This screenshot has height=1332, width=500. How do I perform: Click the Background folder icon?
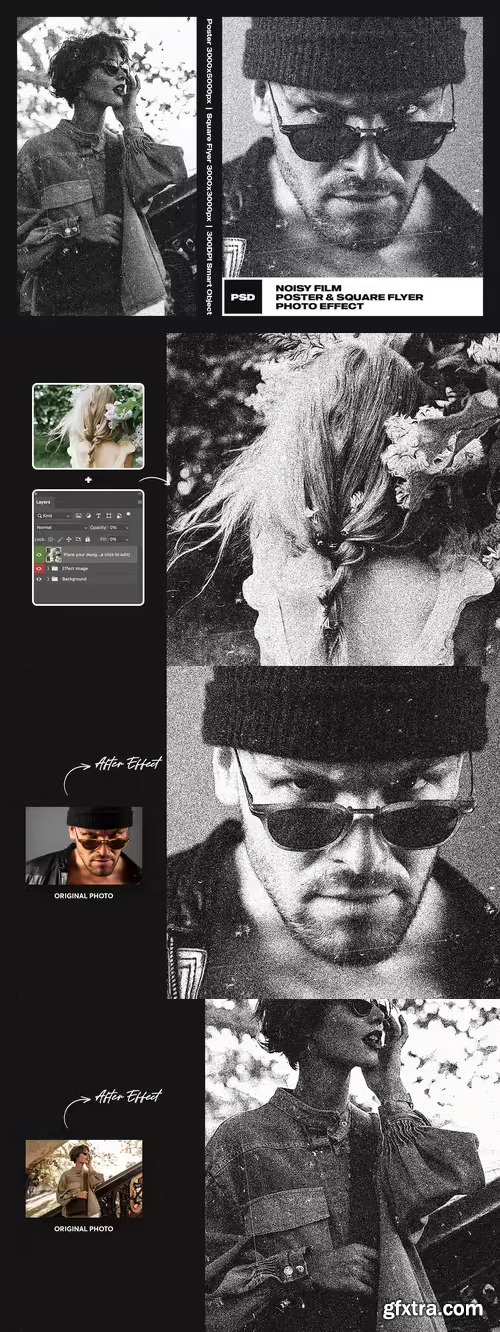[55, 579]
